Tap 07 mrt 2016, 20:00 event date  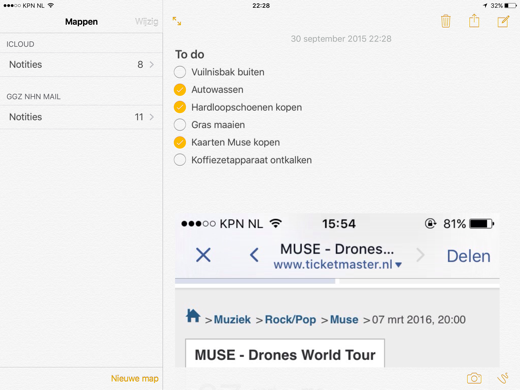pyautogui.click(x=419, y=320)
